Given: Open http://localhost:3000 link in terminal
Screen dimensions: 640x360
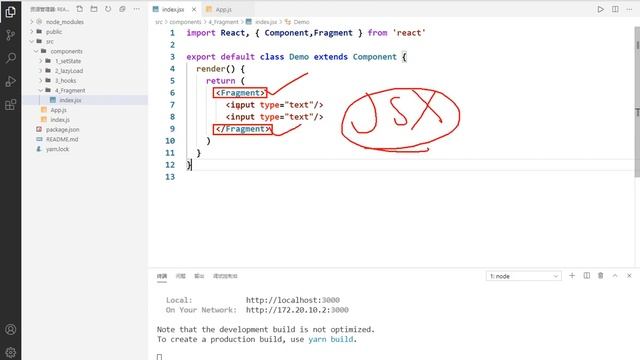Looking at the screenshot, I should (293, 300).
